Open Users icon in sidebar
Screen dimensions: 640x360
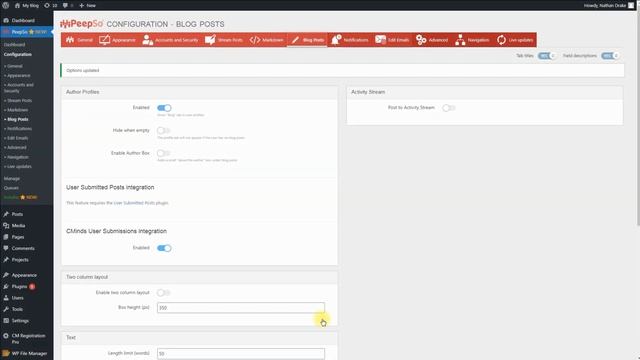6,298
